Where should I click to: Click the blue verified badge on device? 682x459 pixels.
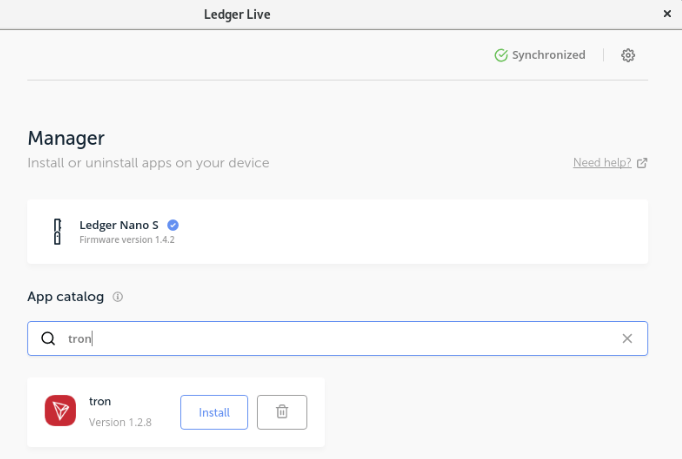[173, 225]
